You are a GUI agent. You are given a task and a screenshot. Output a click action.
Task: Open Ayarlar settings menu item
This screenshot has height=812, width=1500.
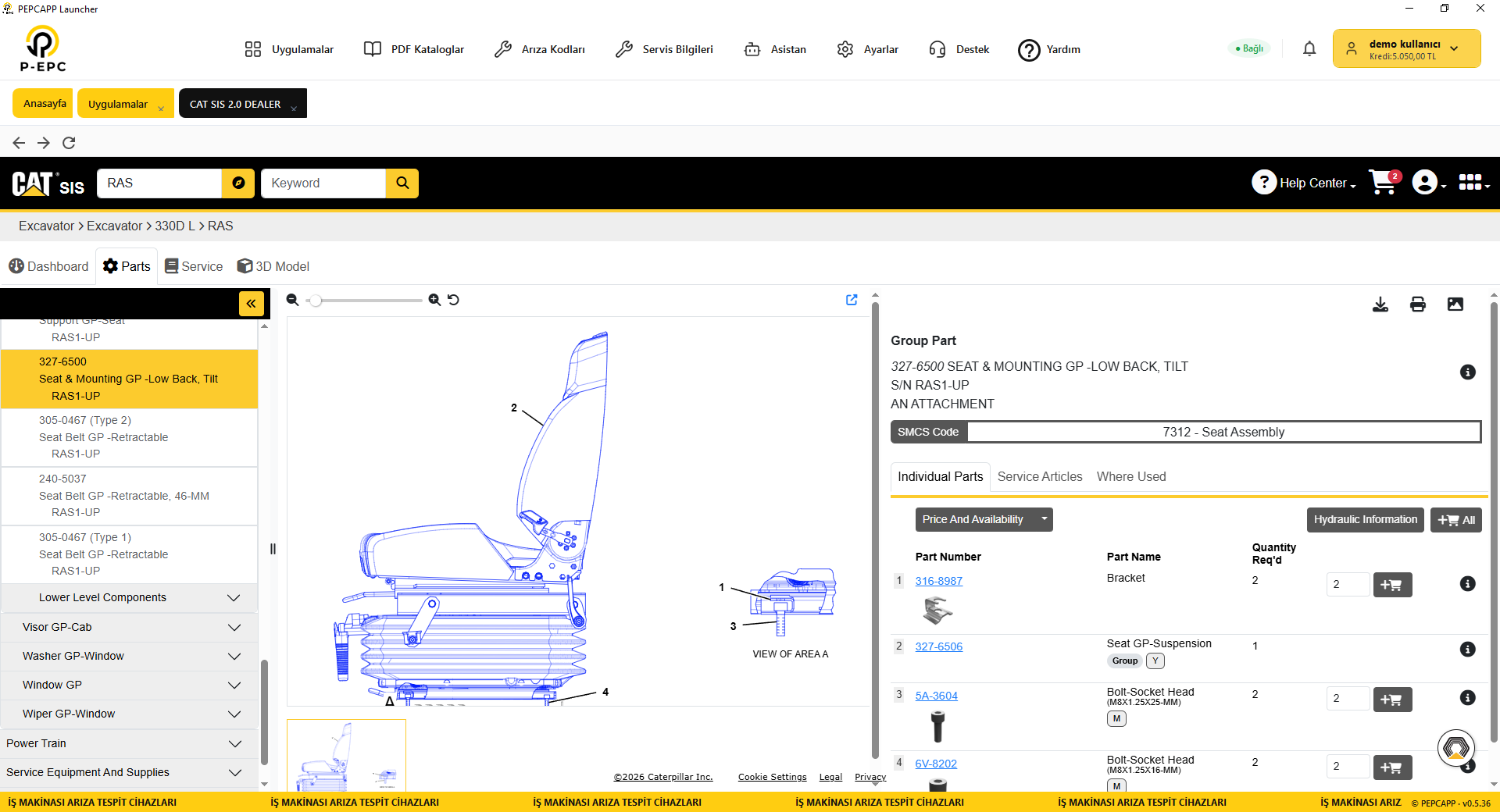click(x=868, y=49)
